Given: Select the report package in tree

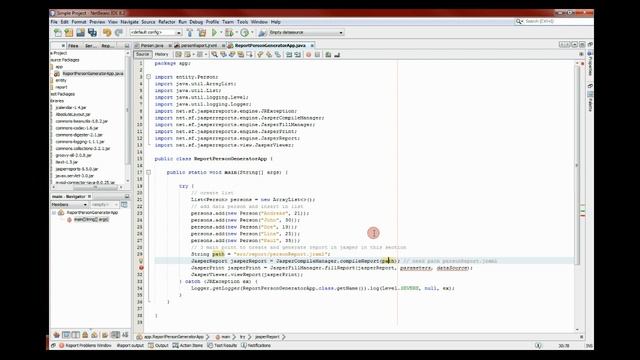Looking at the screenshot, I should click(x=61, y=87).
